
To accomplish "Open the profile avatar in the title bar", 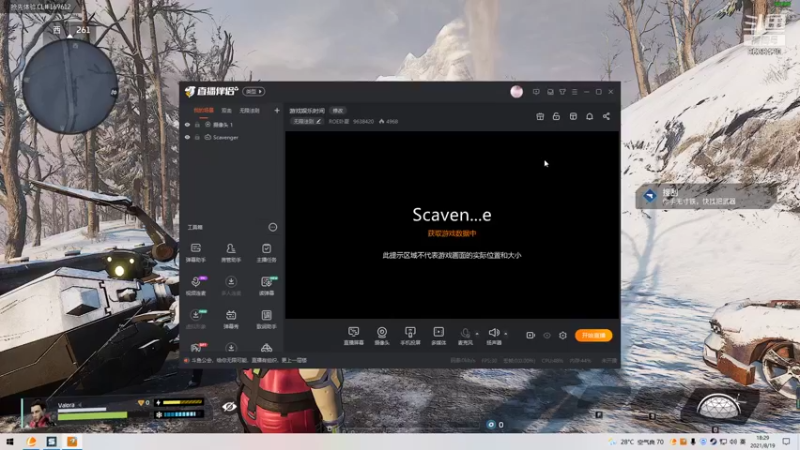I will click(x=516, y=91).
